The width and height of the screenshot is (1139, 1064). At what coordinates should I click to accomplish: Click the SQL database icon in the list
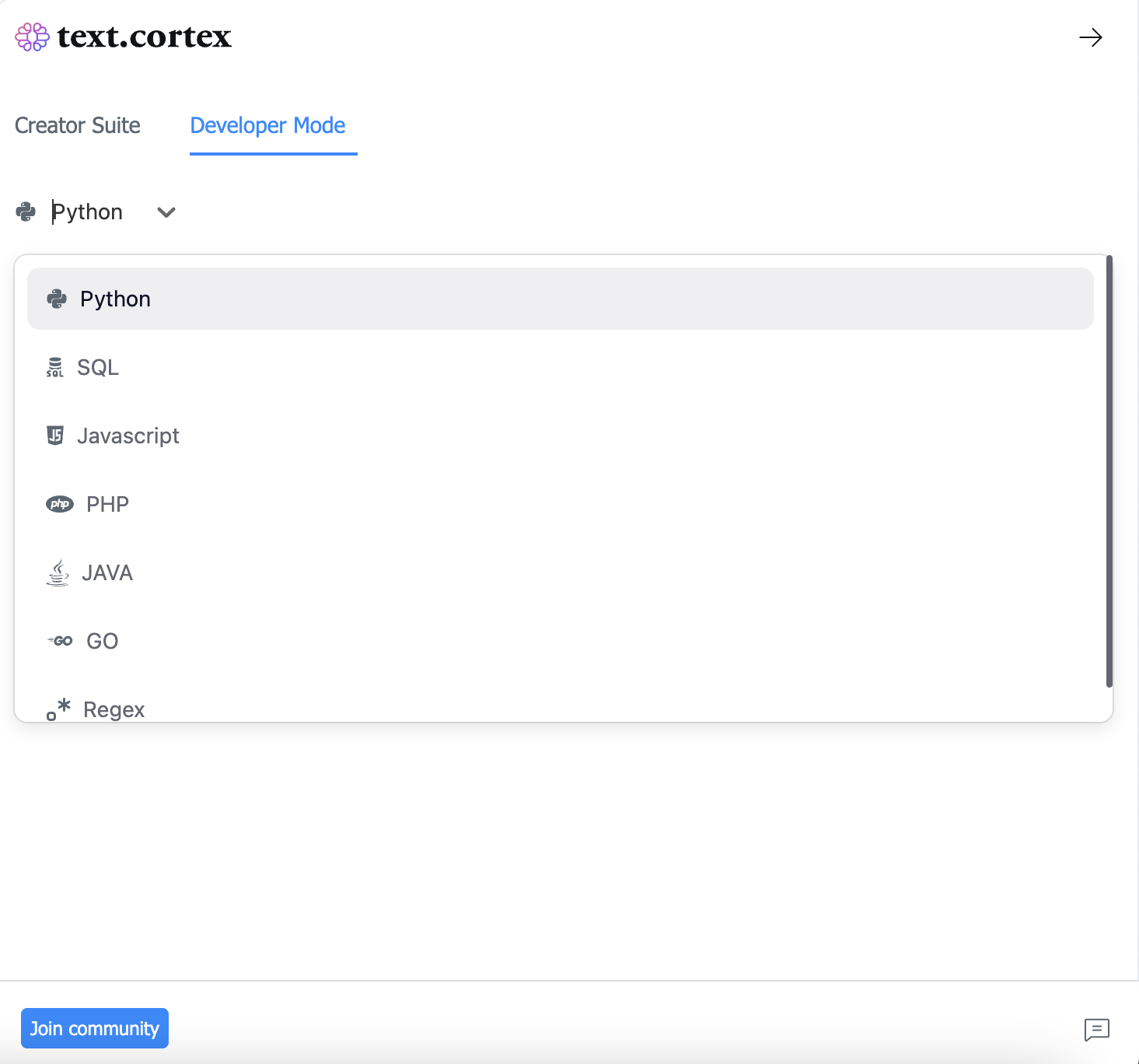tap(54, 367)
